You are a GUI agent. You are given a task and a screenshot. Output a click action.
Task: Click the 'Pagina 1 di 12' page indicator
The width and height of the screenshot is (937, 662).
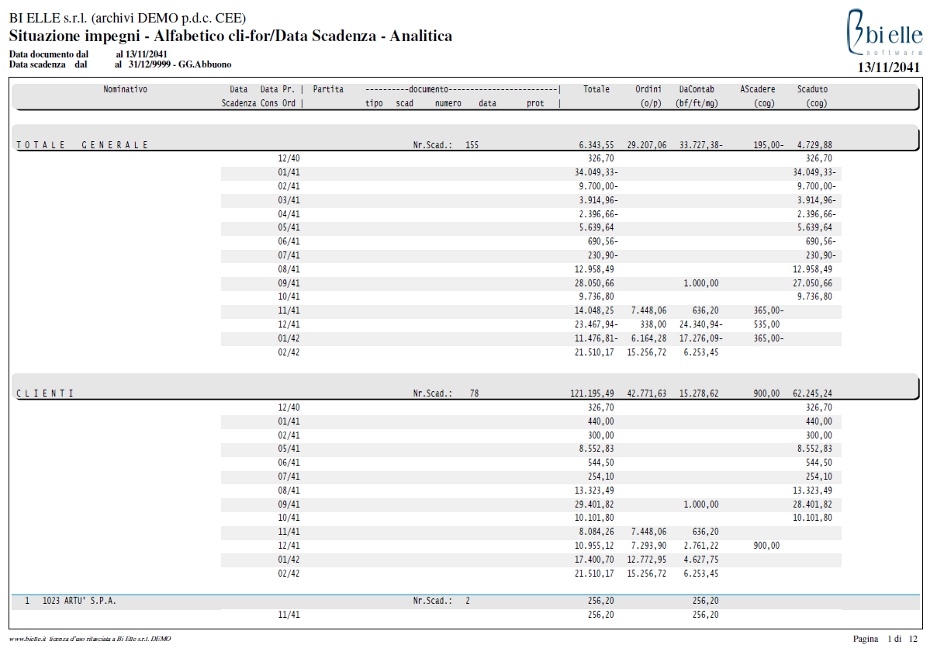coord(885,639)
